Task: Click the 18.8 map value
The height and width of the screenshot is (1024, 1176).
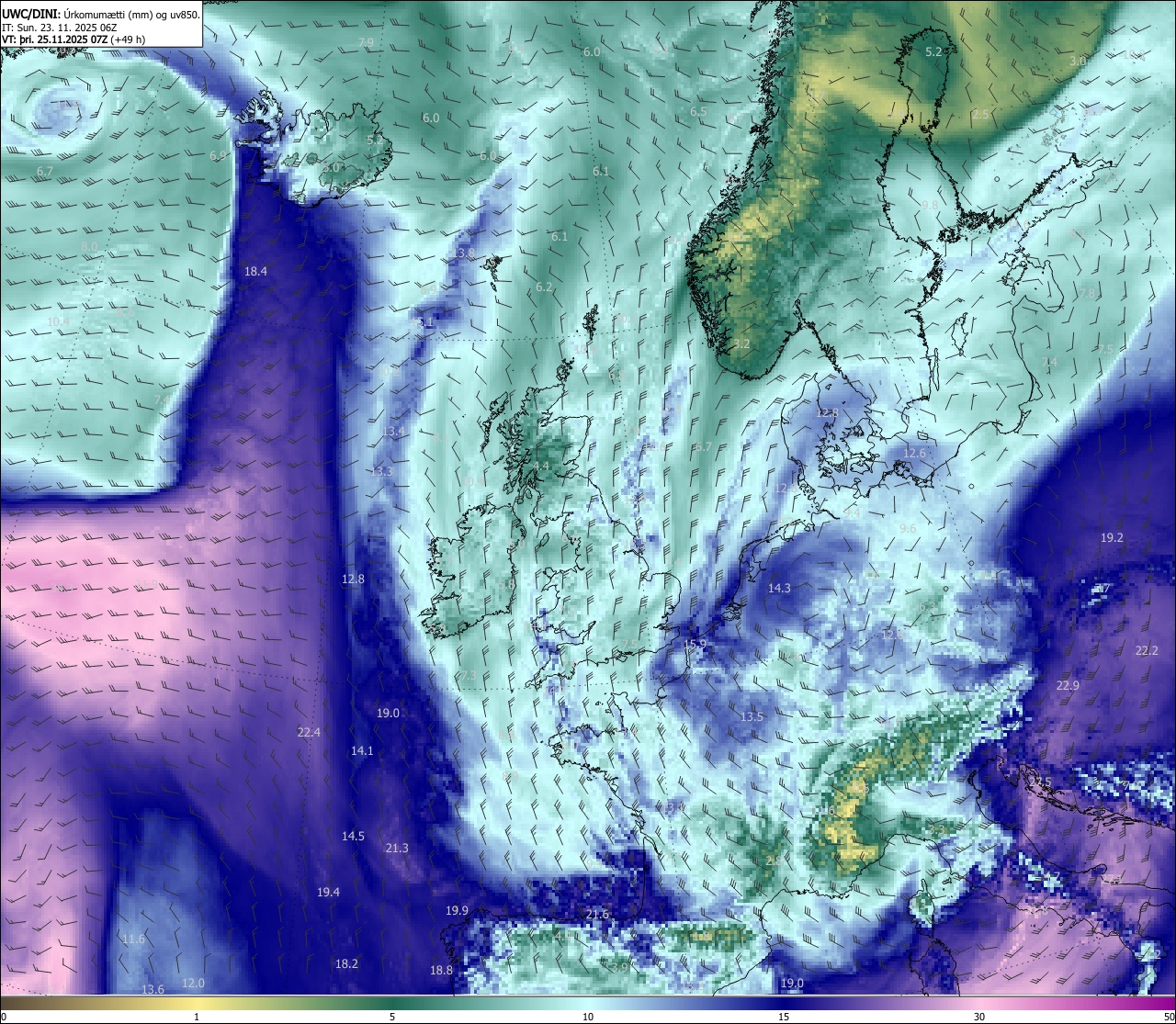Action: click(x=441, y=970)
